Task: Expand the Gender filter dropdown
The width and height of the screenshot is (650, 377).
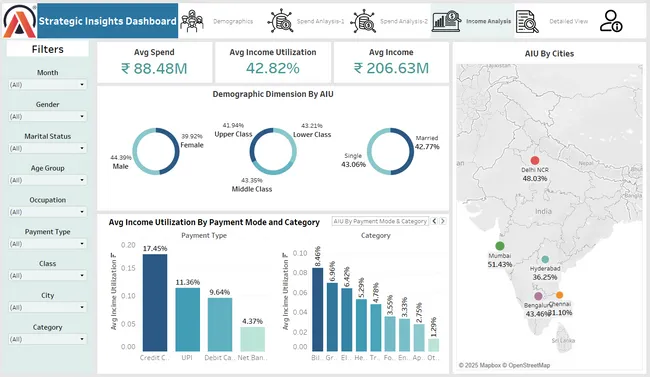Action: [x=48, y=117]
